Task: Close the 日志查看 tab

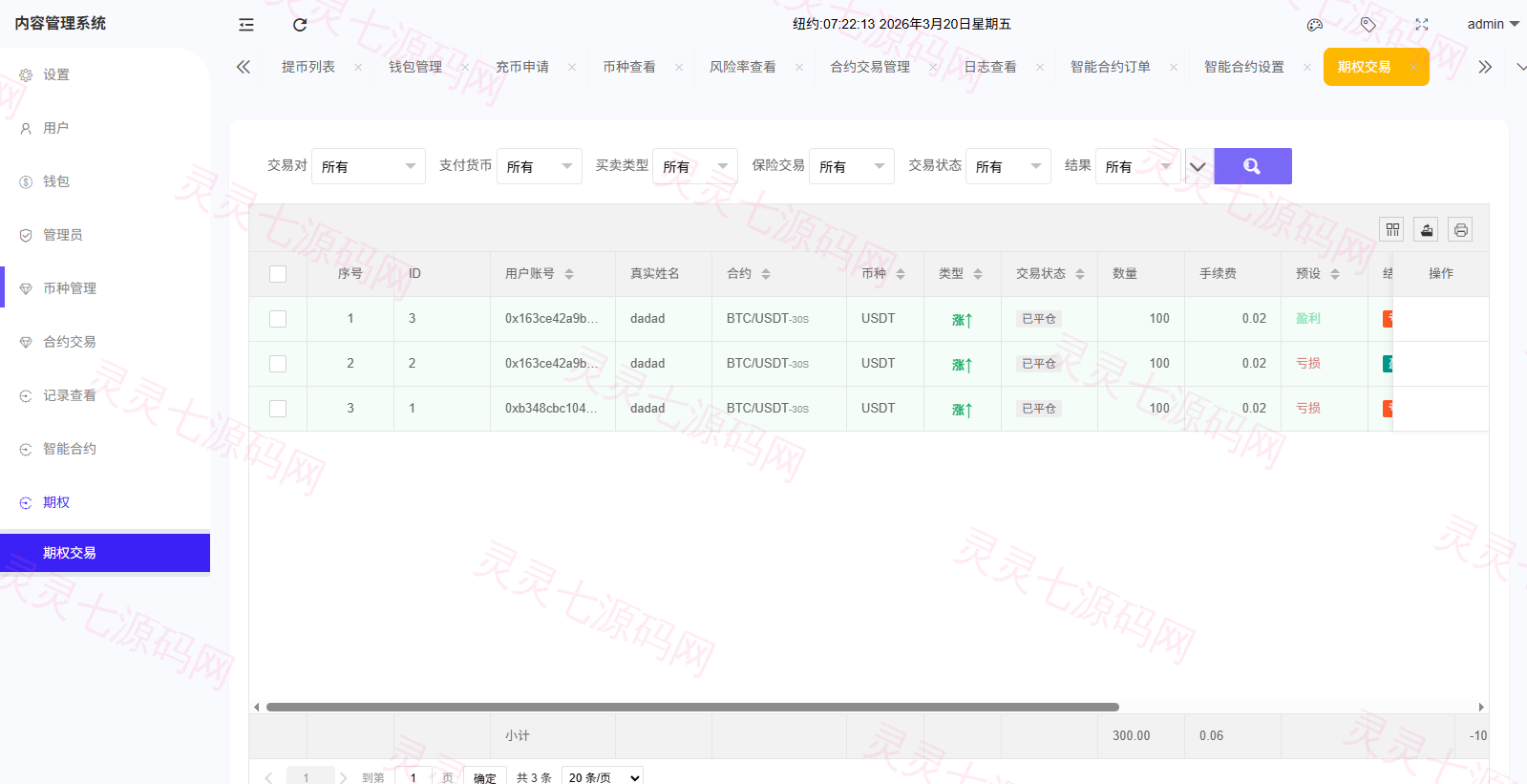Action: (1040, 67)
